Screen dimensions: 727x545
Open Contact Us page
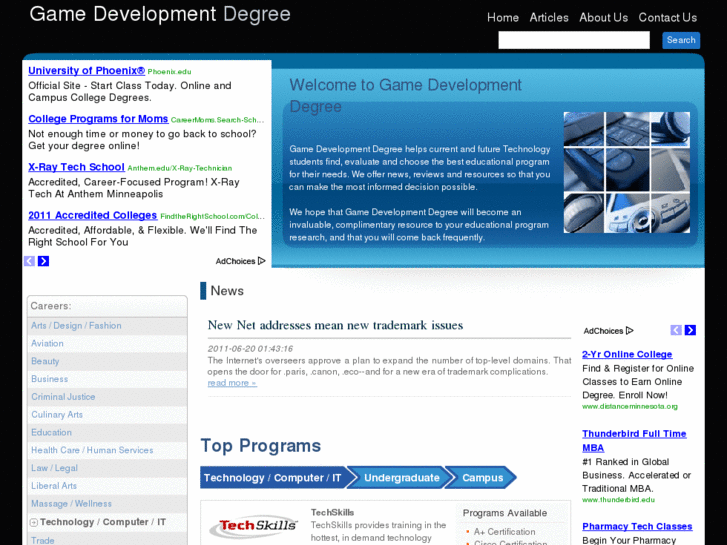668,18
